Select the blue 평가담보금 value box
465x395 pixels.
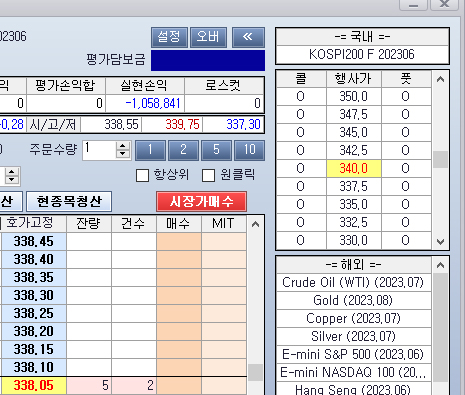coord(208,60)
